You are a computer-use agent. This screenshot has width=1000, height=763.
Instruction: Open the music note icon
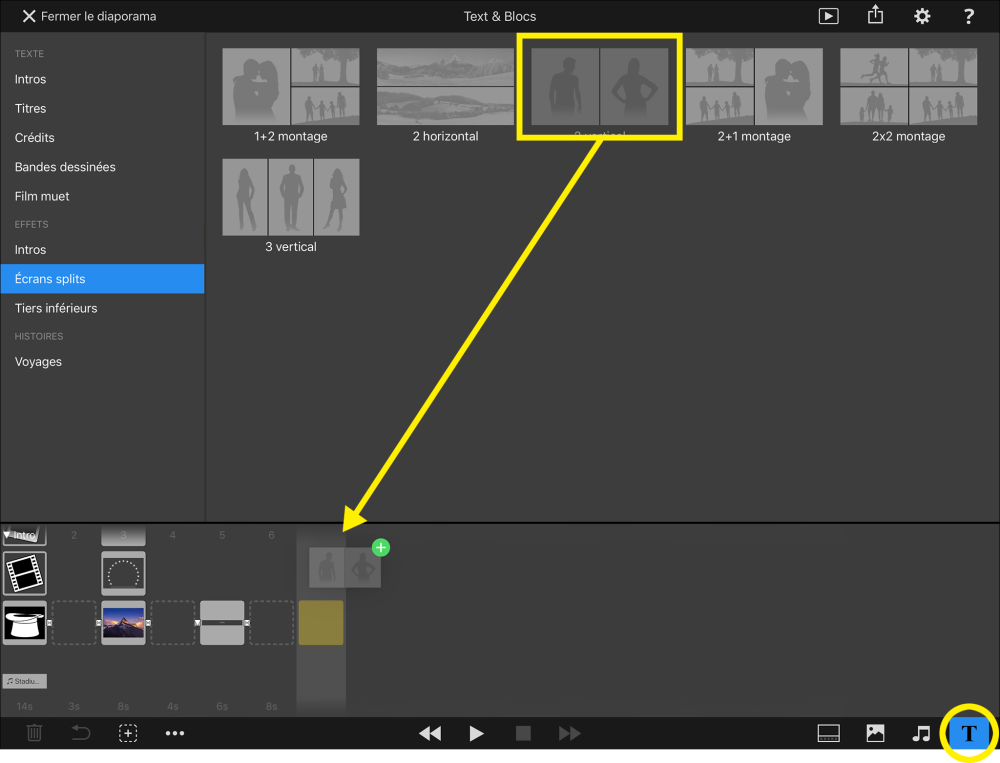pos(921,733)
